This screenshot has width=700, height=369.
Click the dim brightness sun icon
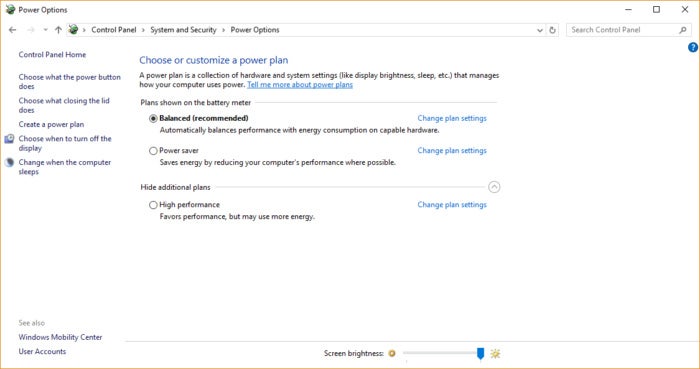[x=392, y=353]
